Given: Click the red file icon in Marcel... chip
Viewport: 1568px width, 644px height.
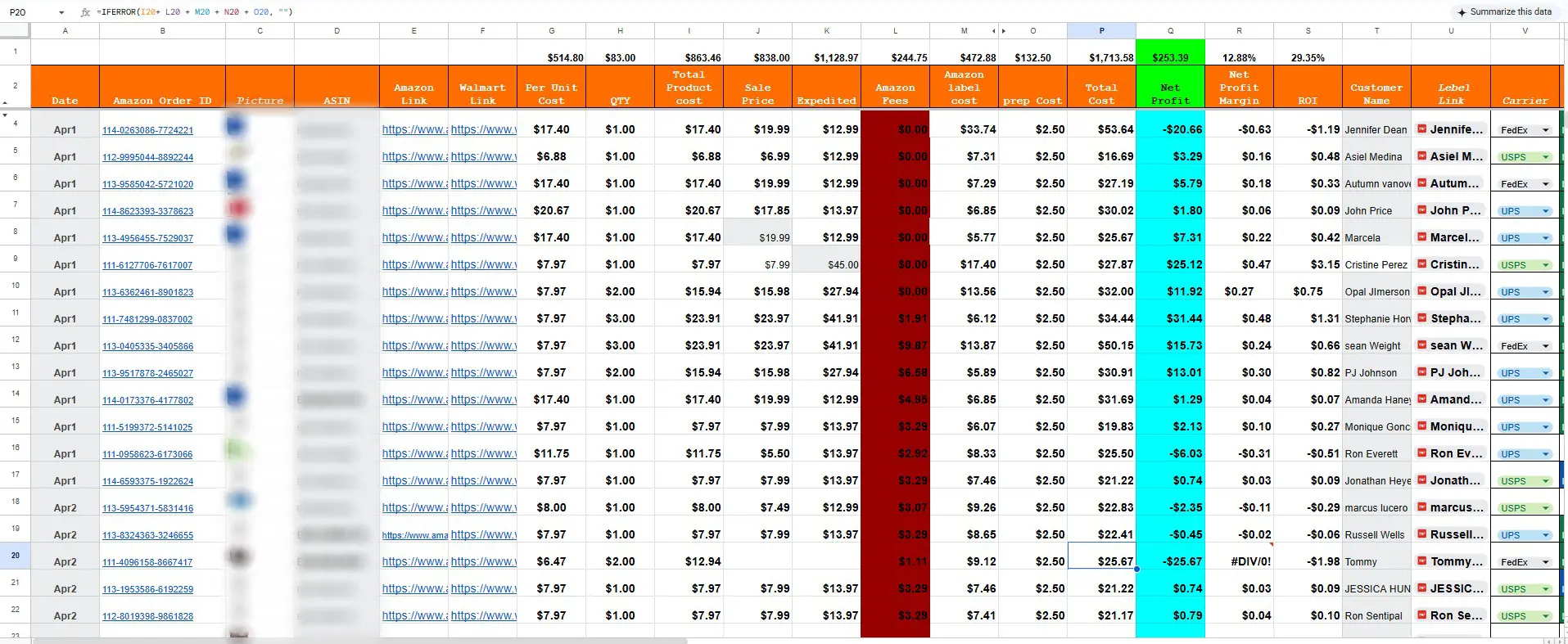Looking at the screenshot, I should click(x=1422, y=237).
